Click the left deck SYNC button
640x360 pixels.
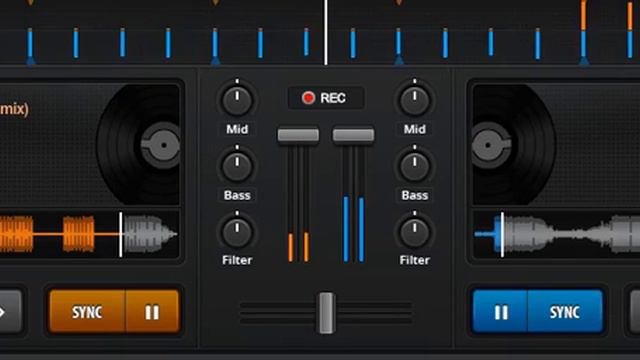click(87, 312)
